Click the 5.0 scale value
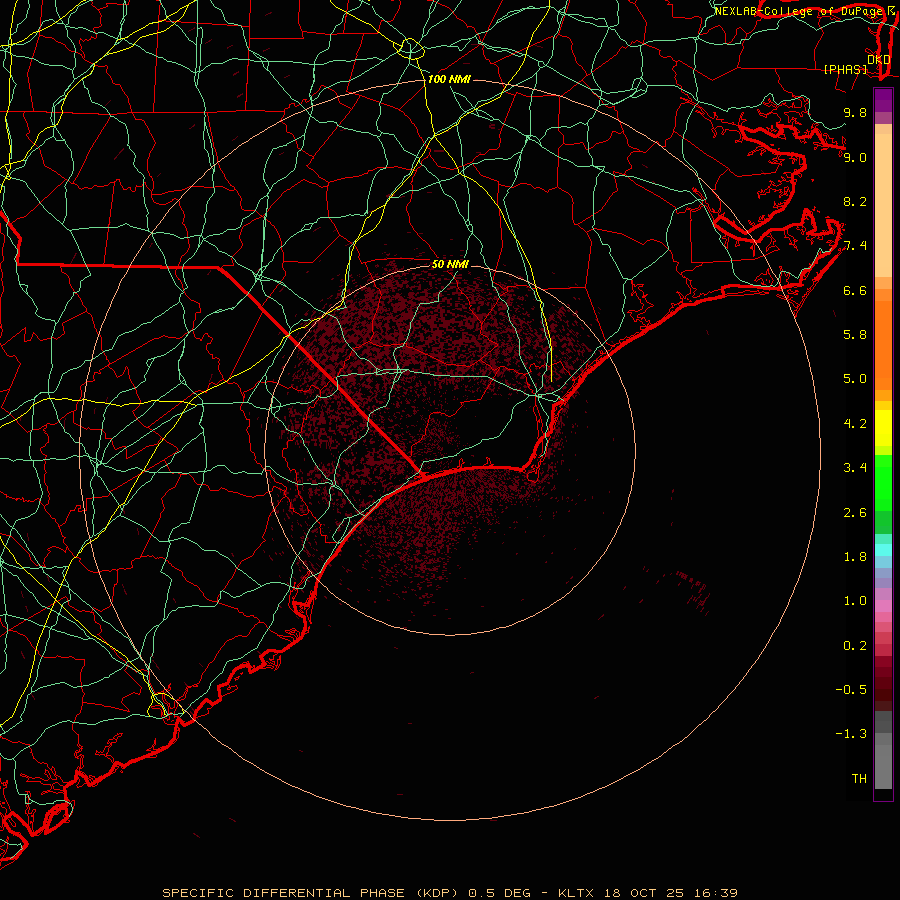The height and width of the screenshot is (900, 900). [x=855, y=379]
